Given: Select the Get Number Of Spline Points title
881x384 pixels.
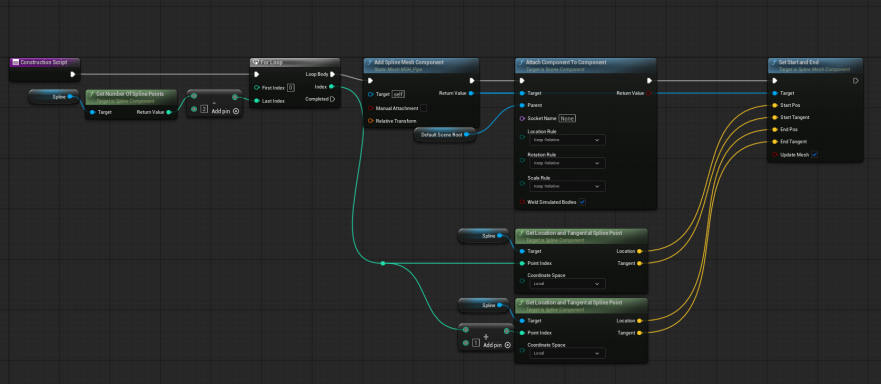Looking at the screenshot, I should (x=130, y=94).
